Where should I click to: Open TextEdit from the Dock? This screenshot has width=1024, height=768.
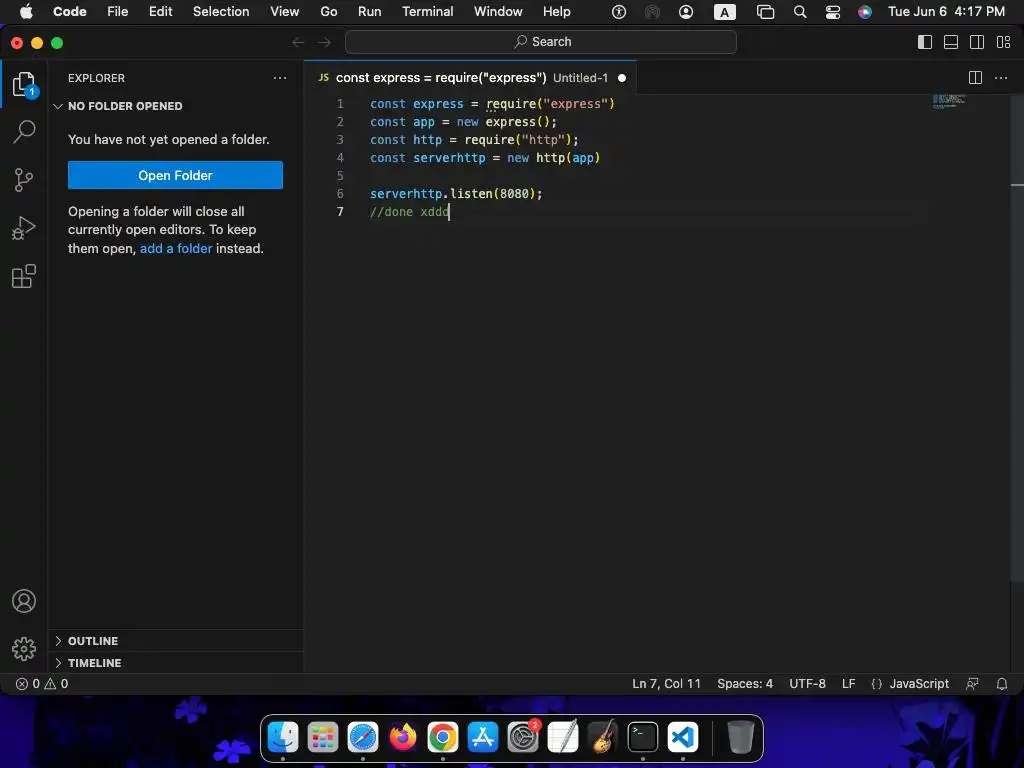pyautogui.click(x=563, y=737)
